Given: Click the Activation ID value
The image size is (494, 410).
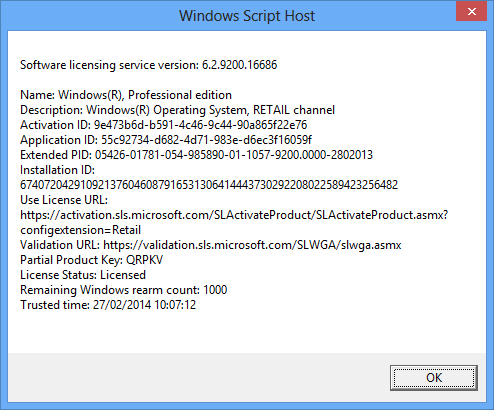Looking at the screenshot, I should (x=200, y=125).
